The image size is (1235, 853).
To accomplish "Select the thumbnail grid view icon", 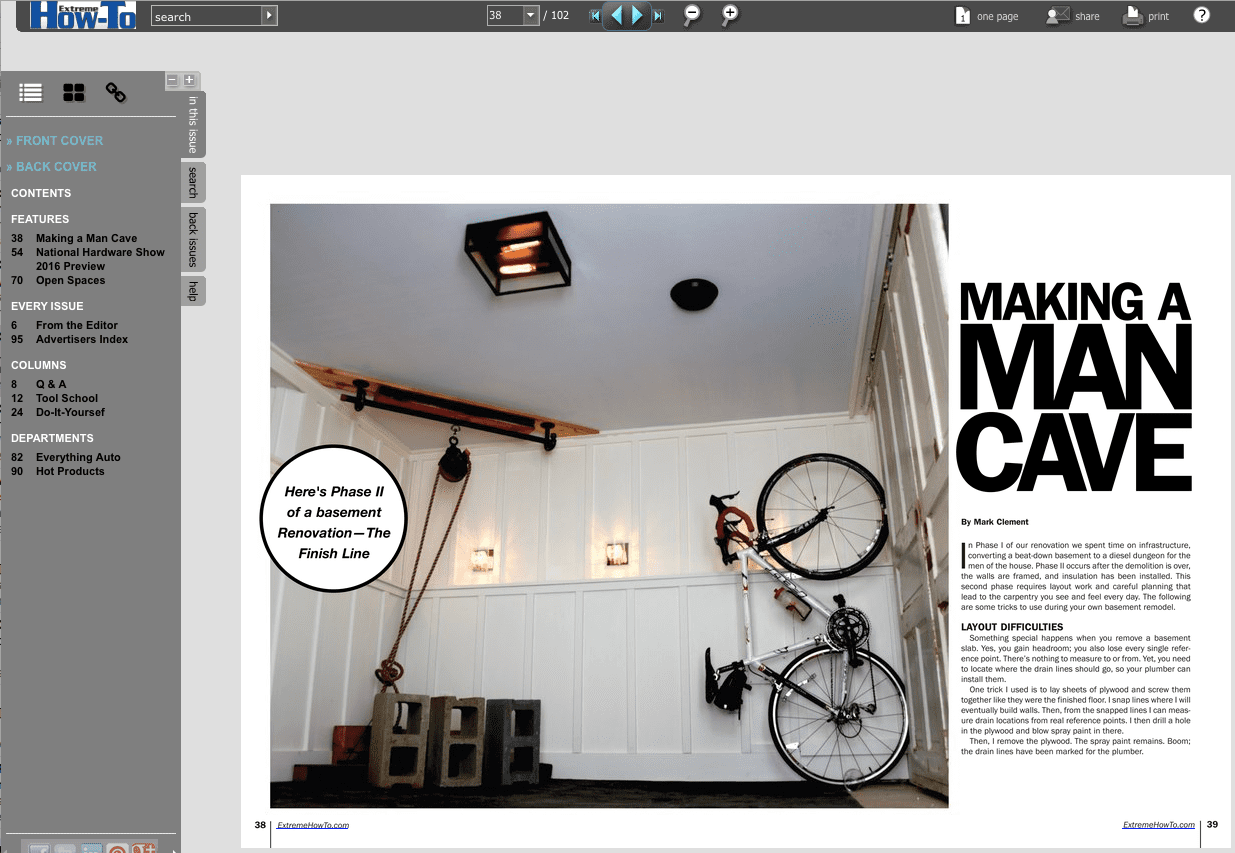I will tap(73, 92).
